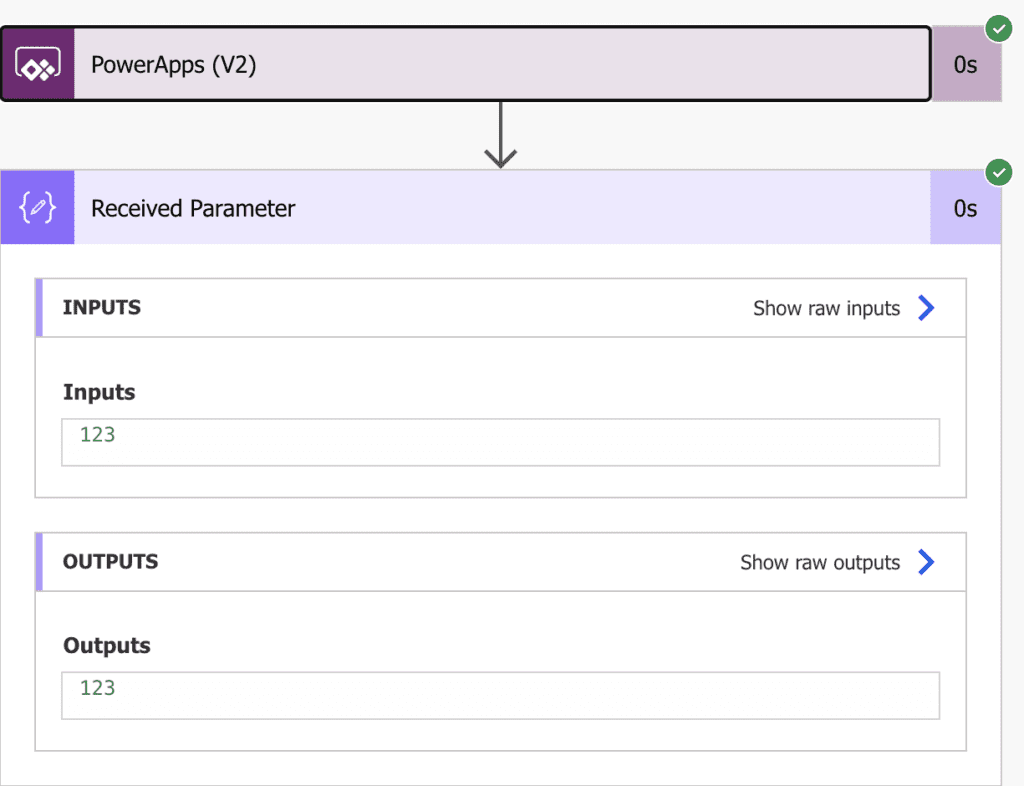Click the PowerApps (V2) trigger icon
The image size is (1024, 786).
(x=38, y=62)
